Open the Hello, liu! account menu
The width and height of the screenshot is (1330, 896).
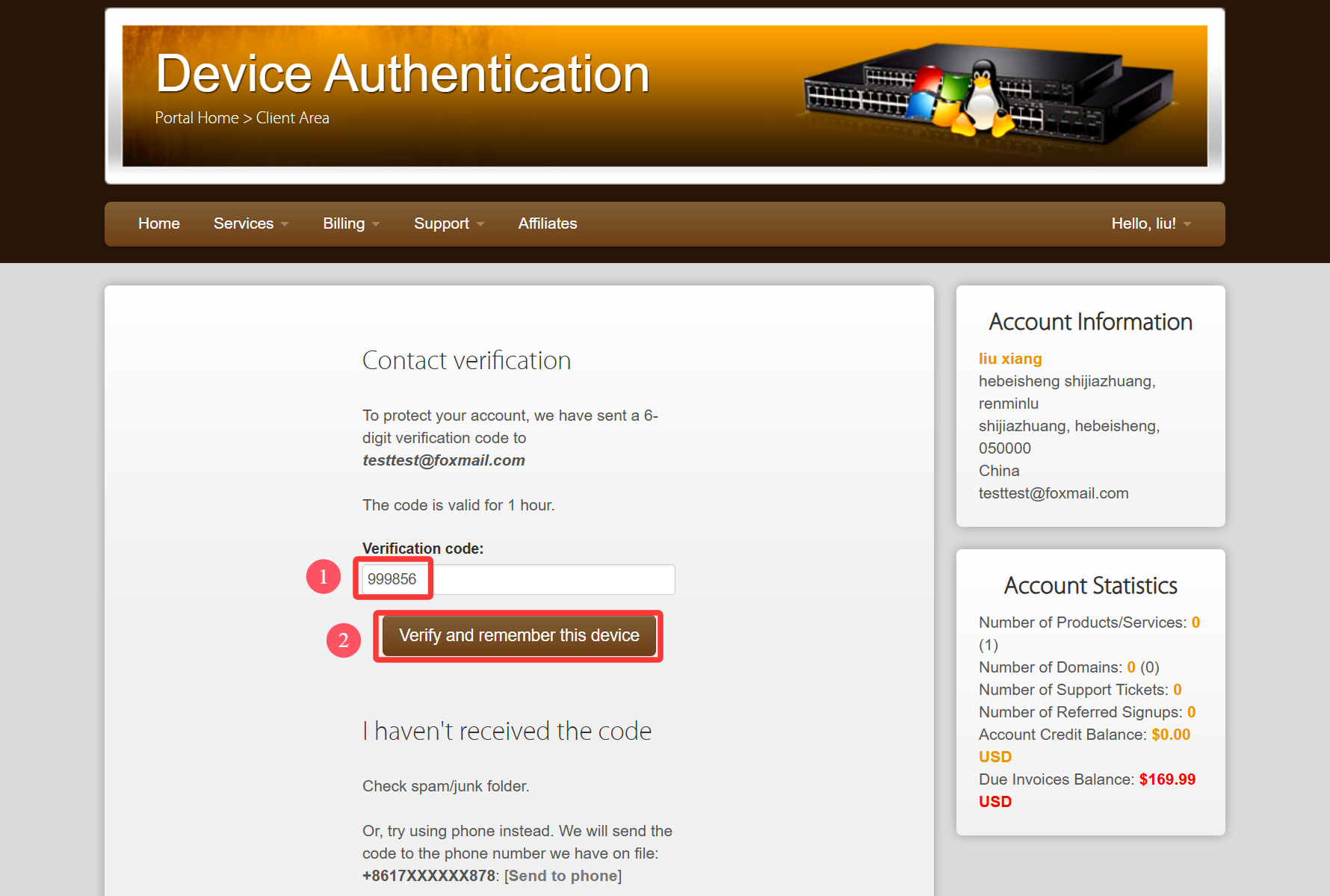point(1150,223)
